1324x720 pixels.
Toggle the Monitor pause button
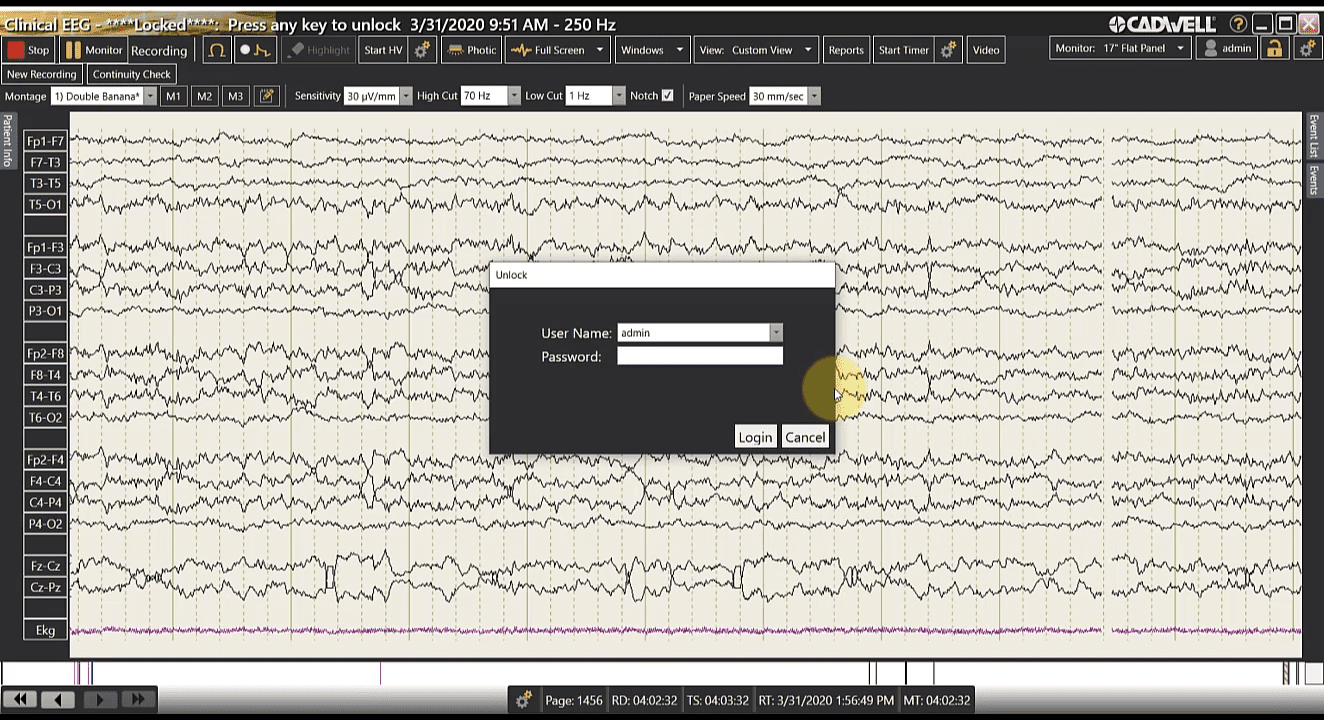[x=93, y=50]
